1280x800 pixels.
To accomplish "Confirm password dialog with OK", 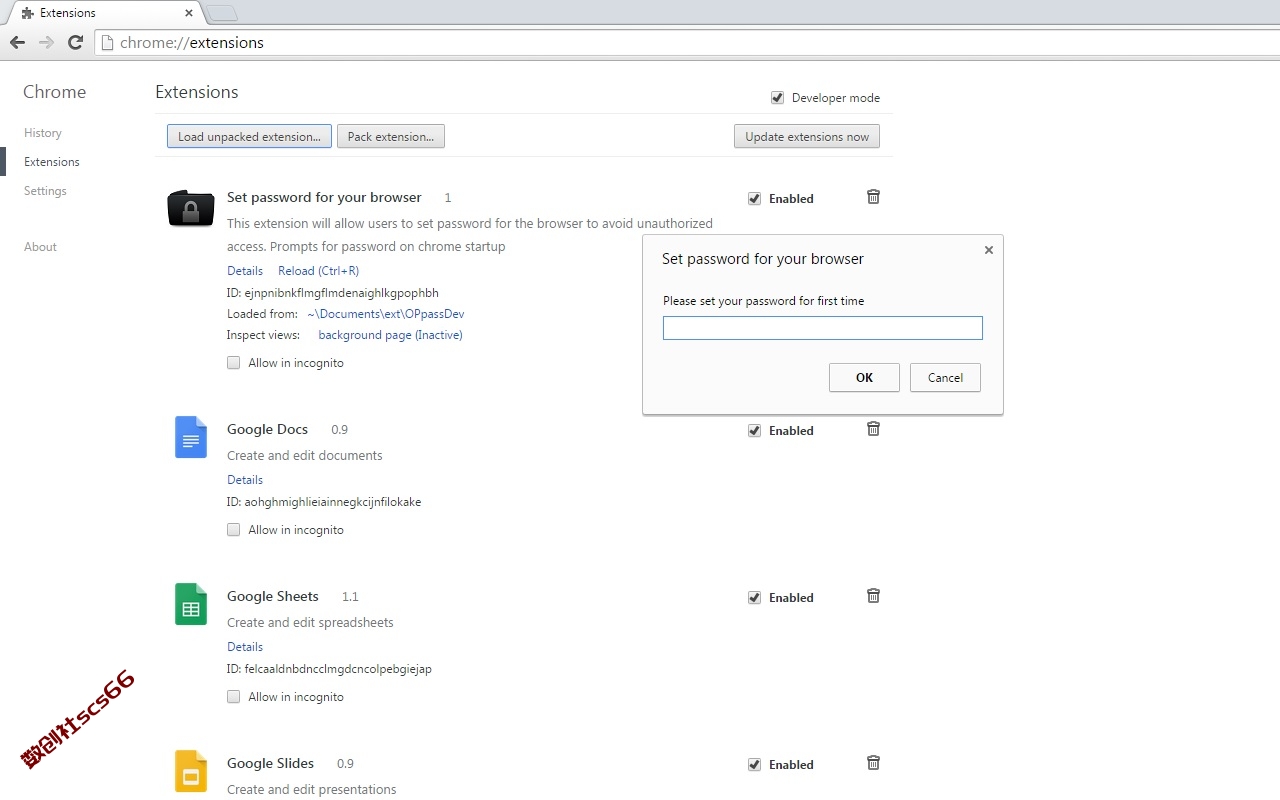I will [864, 377].
